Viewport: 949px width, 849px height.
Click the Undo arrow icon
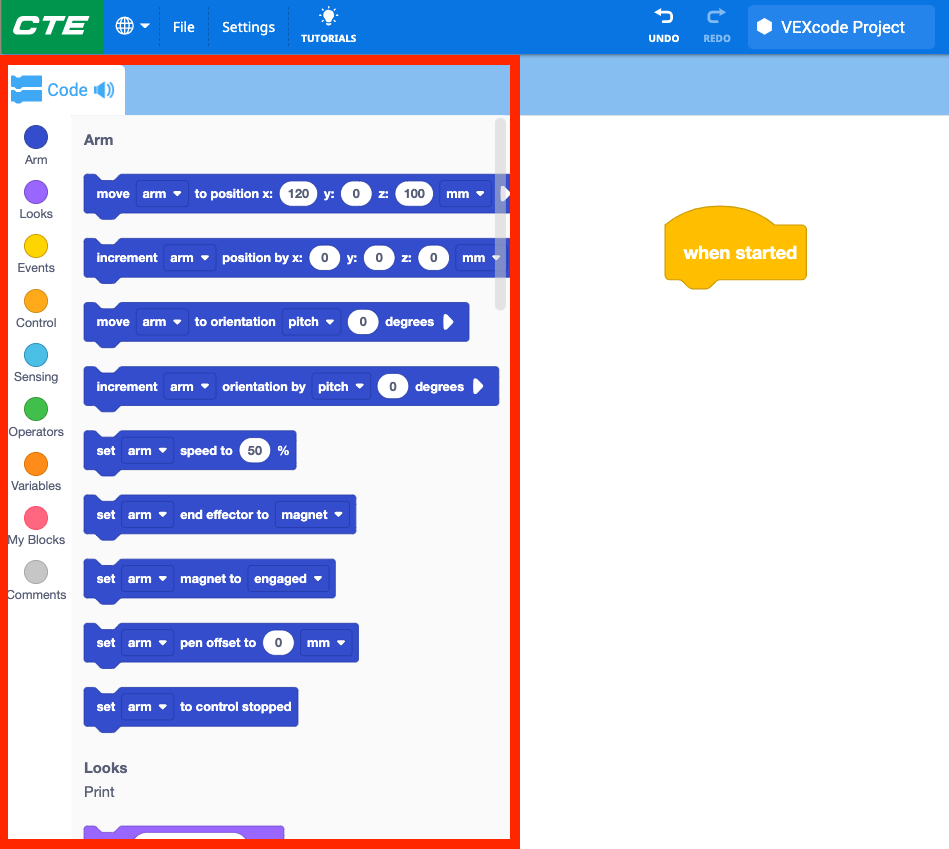[x=663, y=17]
